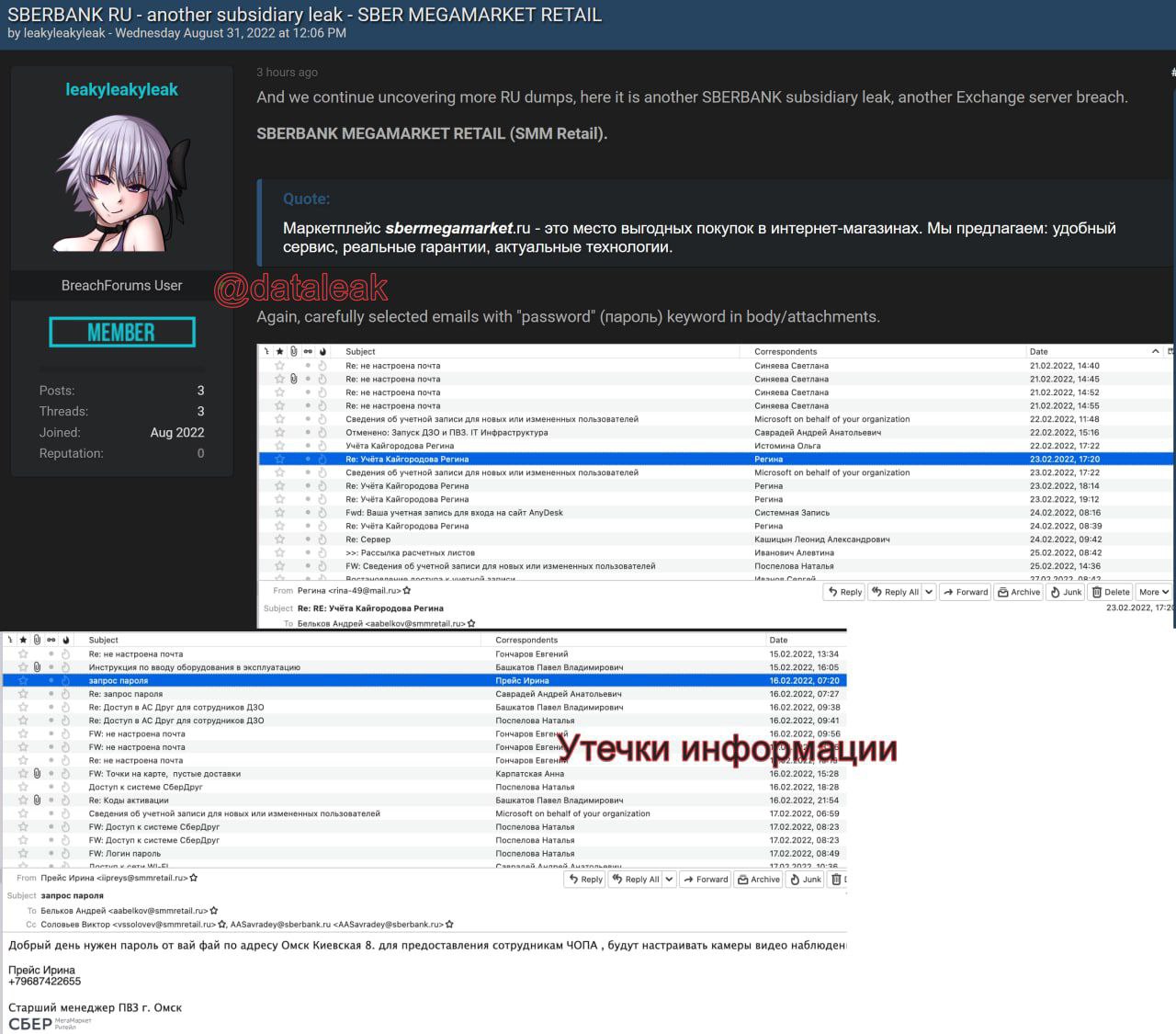
Task: Click thread column header above Гончаров Евгений messages
Action: pos(8,640)
